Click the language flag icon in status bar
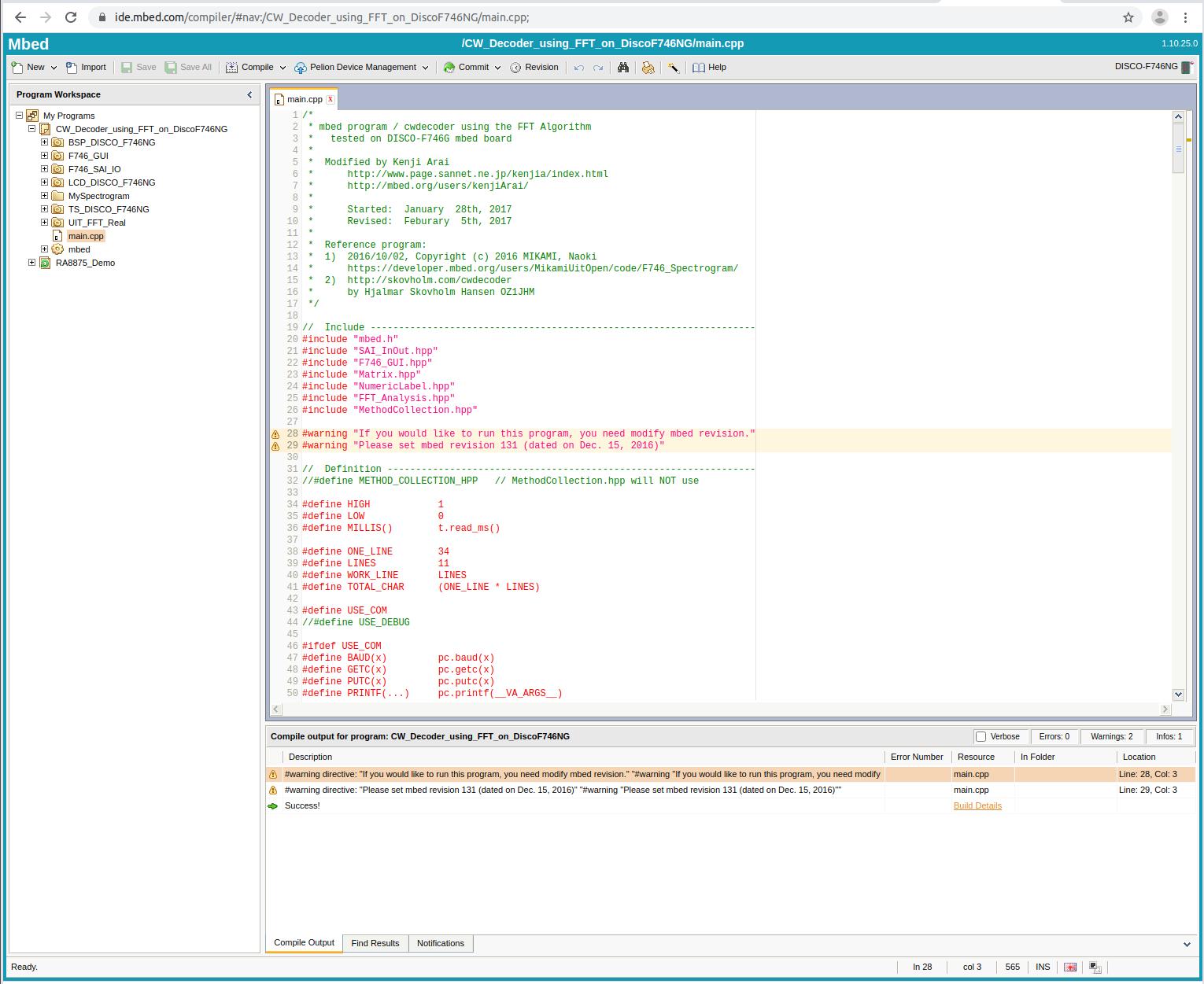This screenshot has height=984, width=1204. click(x=1070, y=967)
